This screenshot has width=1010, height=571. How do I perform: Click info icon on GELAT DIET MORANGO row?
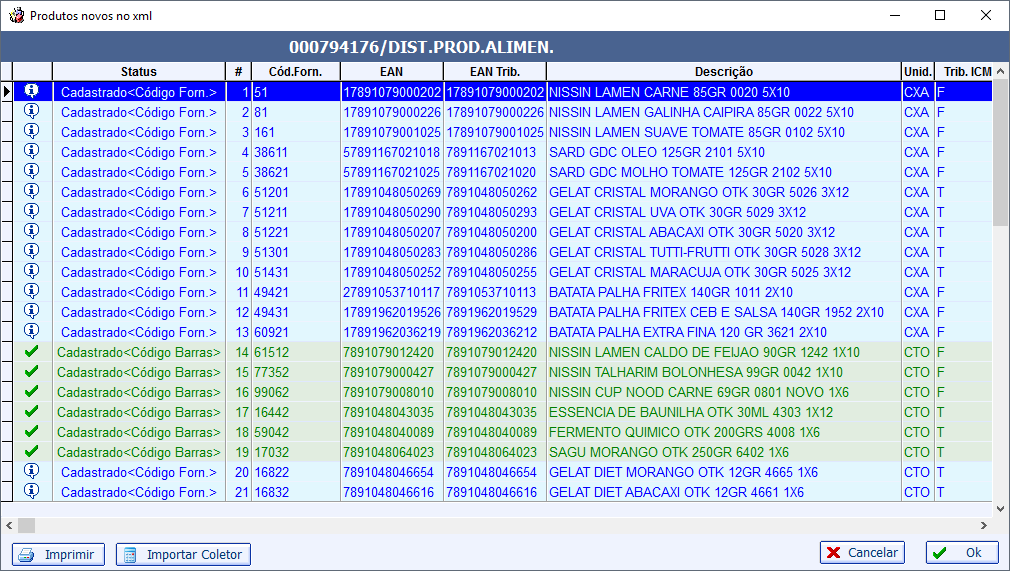[32, 470]
